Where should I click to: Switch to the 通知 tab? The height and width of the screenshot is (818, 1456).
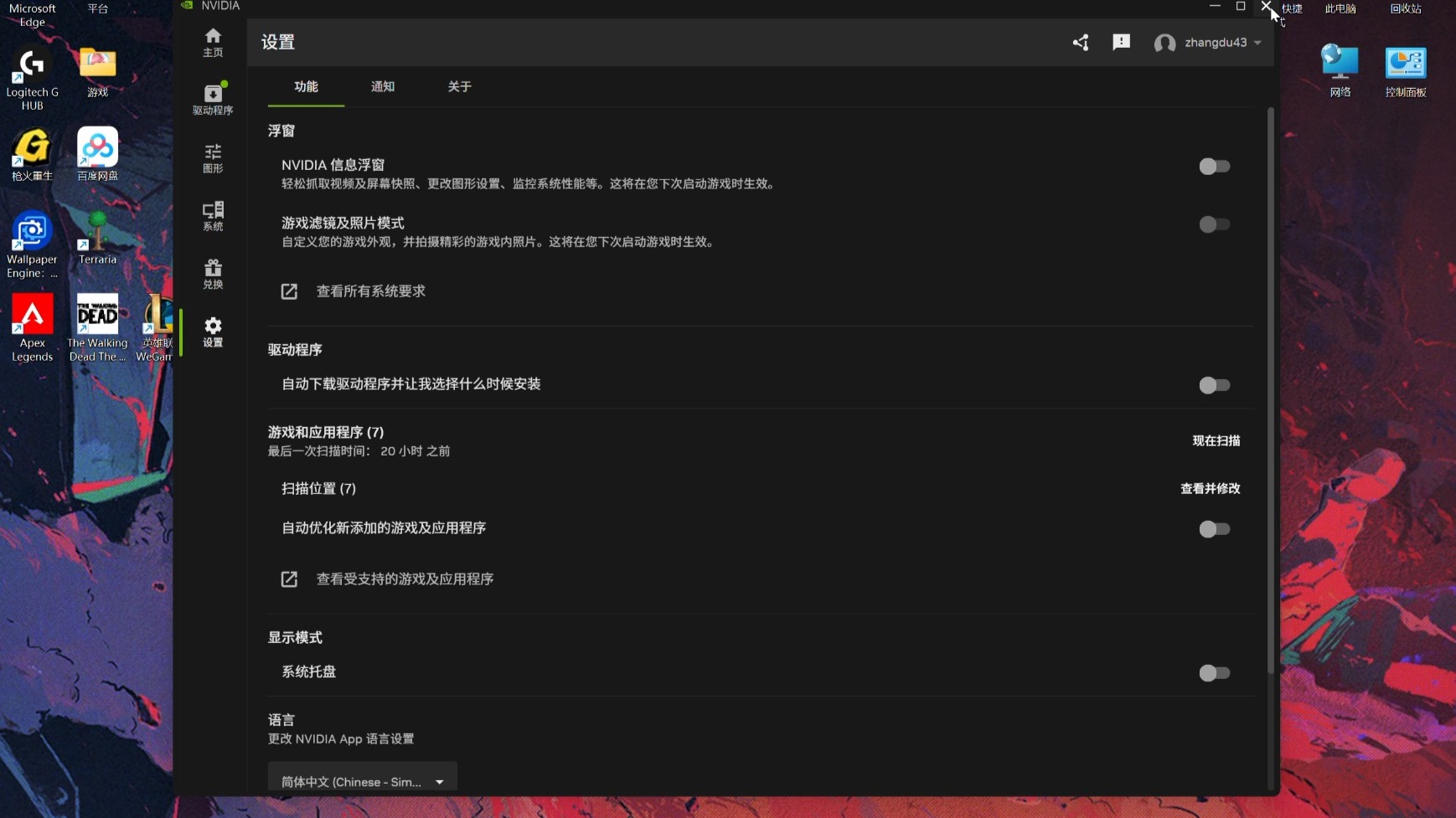(383, 87)
